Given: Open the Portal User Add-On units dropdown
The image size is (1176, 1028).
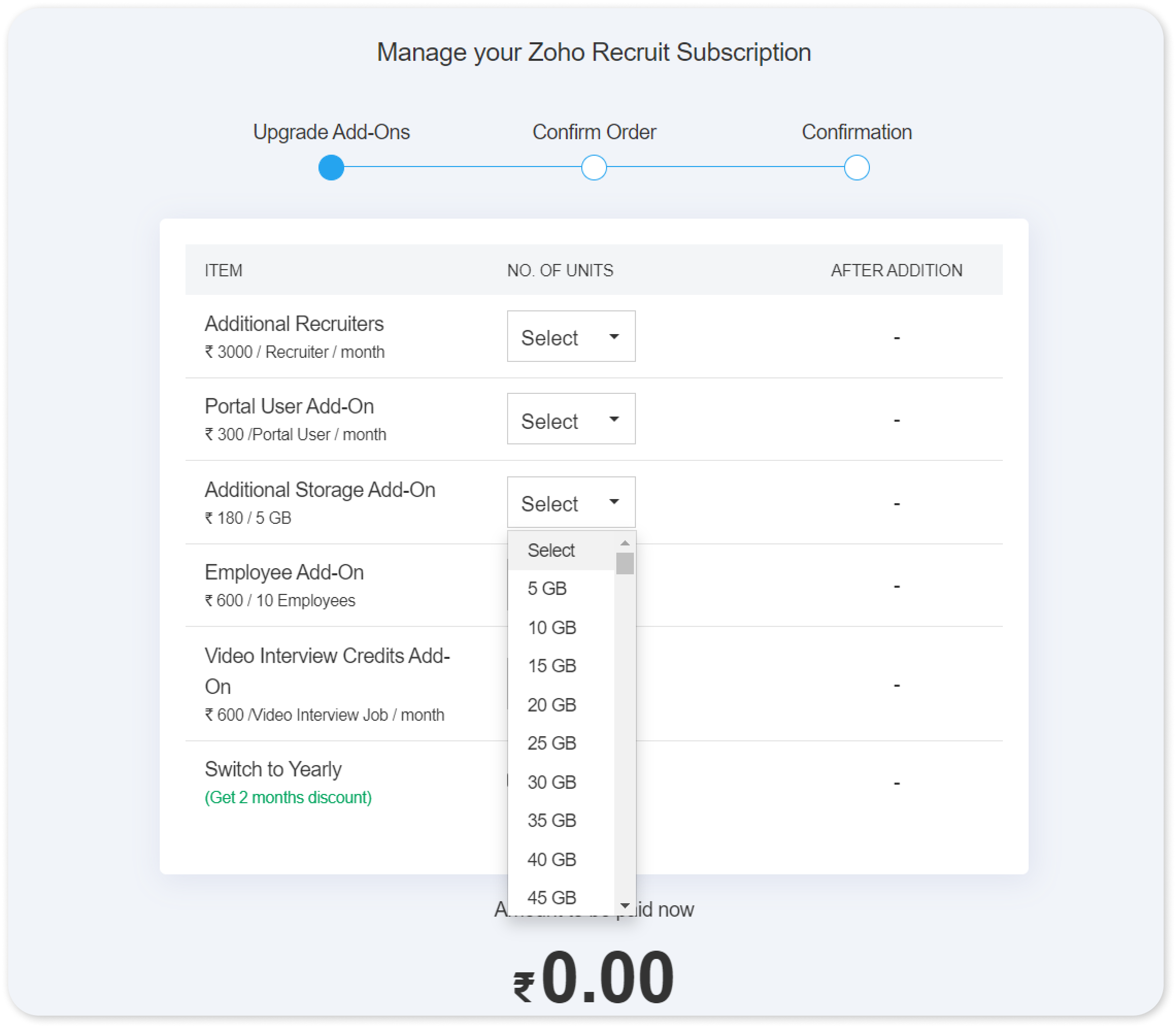Looking at the screenshot, I should pyautogui.click(x=570, y=419).
